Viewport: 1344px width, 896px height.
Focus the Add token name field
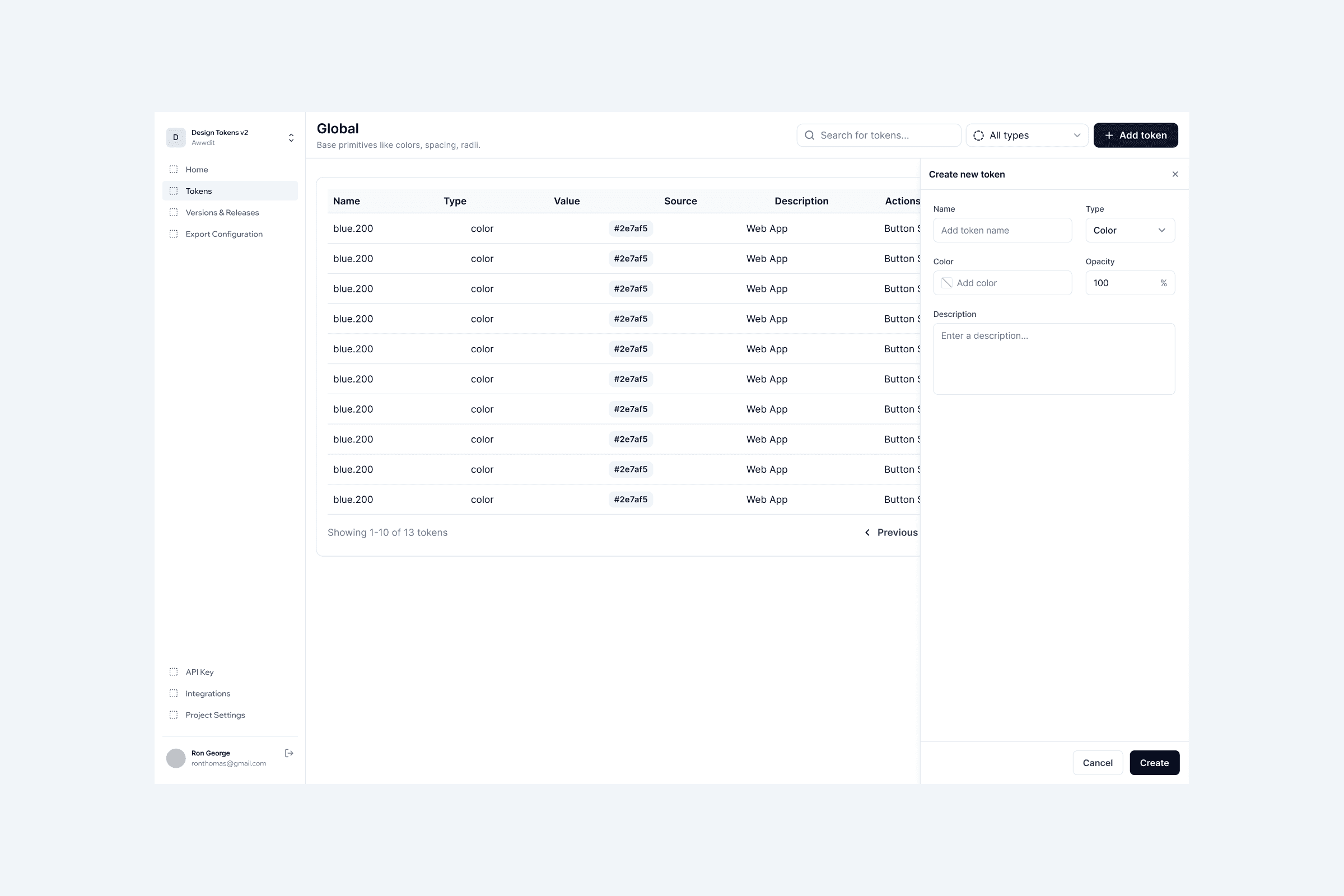[x=1002, y=230]
